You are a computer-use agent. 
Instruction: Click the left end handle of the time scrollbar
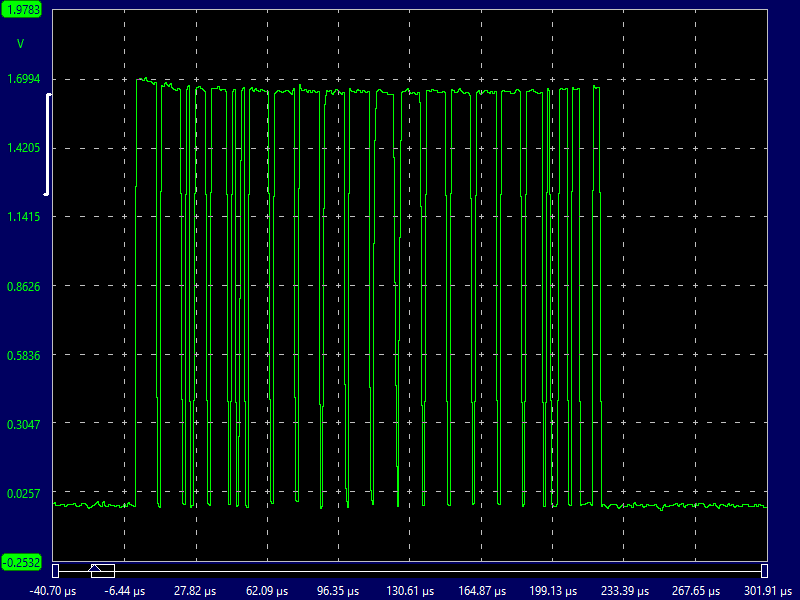(x=56, y=571)
